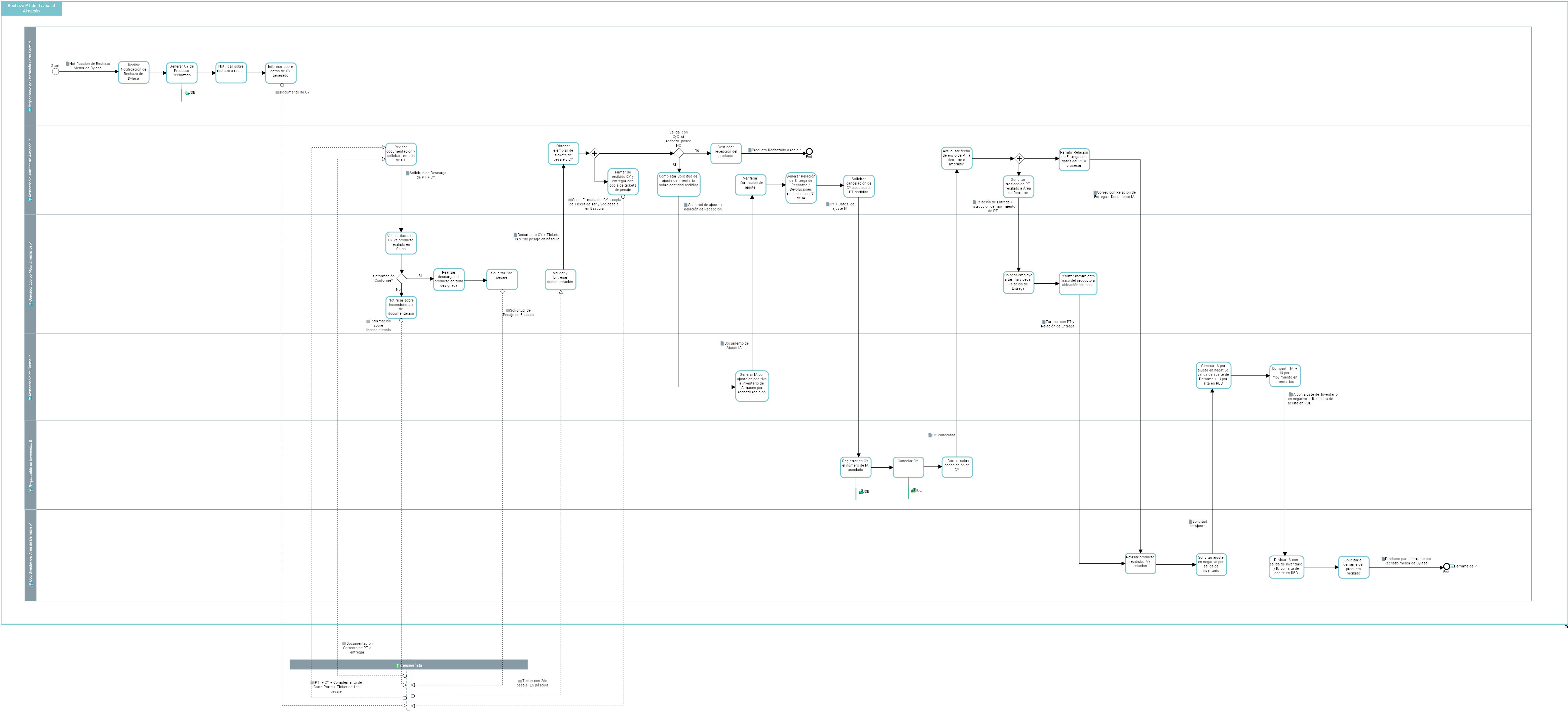Select task Actualizar fecha de envío de PT
Screen dimensions: 1568x714
956,158
